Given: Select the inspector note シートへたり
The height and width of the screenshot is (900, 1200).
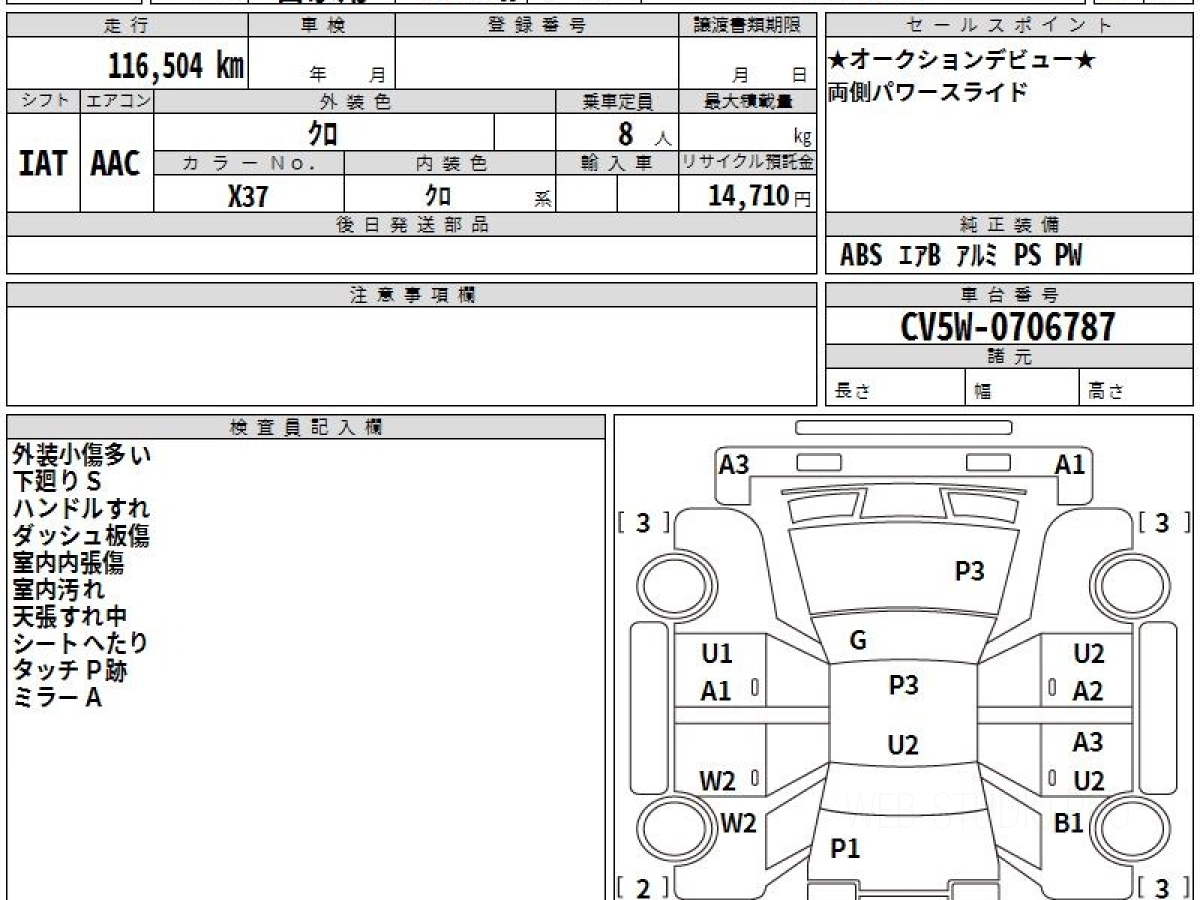Looking at the screenshot, I should pos(81,643).
